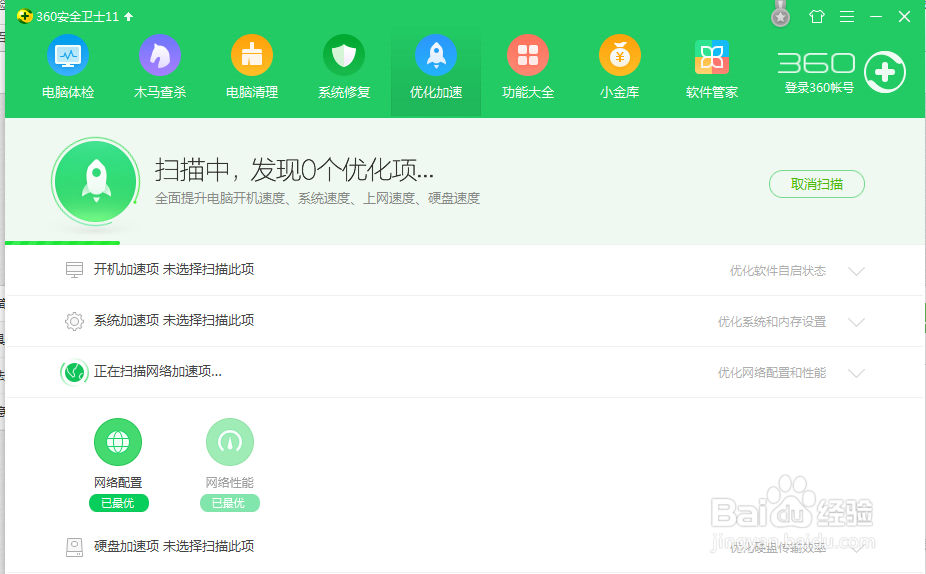Click the 木马查杀 tab label
Image resolution: width=926 pixels, height=574 pixels.
tap(160, 92)
